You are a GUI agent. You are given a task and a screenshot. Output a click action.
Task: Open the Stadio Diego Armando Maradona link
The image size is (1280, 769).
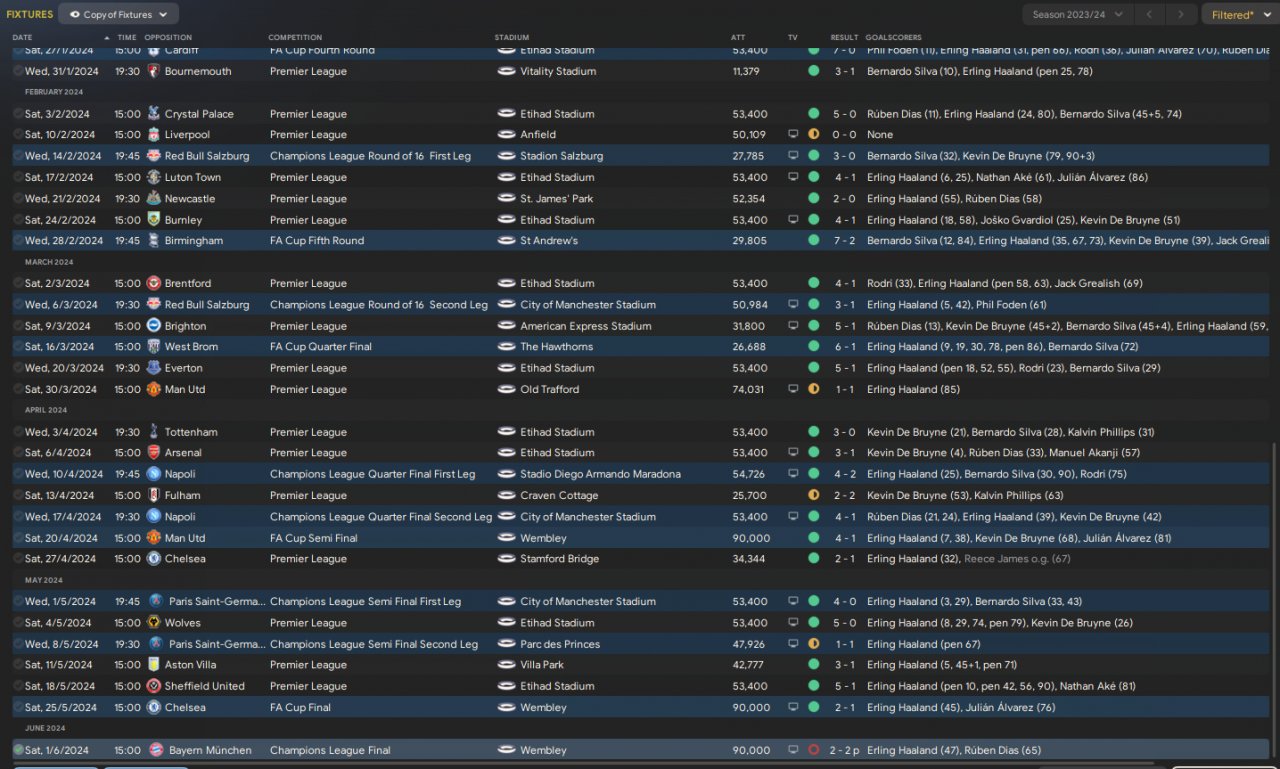(600, 474)
